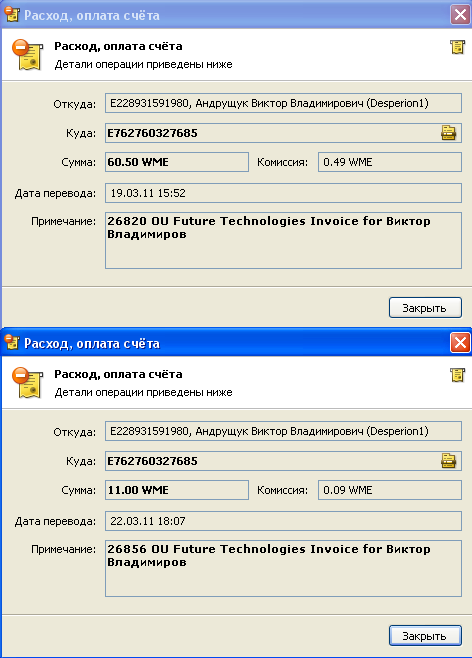Click the large expense invoice icon in lower dialog
This screenshot has height=658, width=472.
tap(27, 382)
